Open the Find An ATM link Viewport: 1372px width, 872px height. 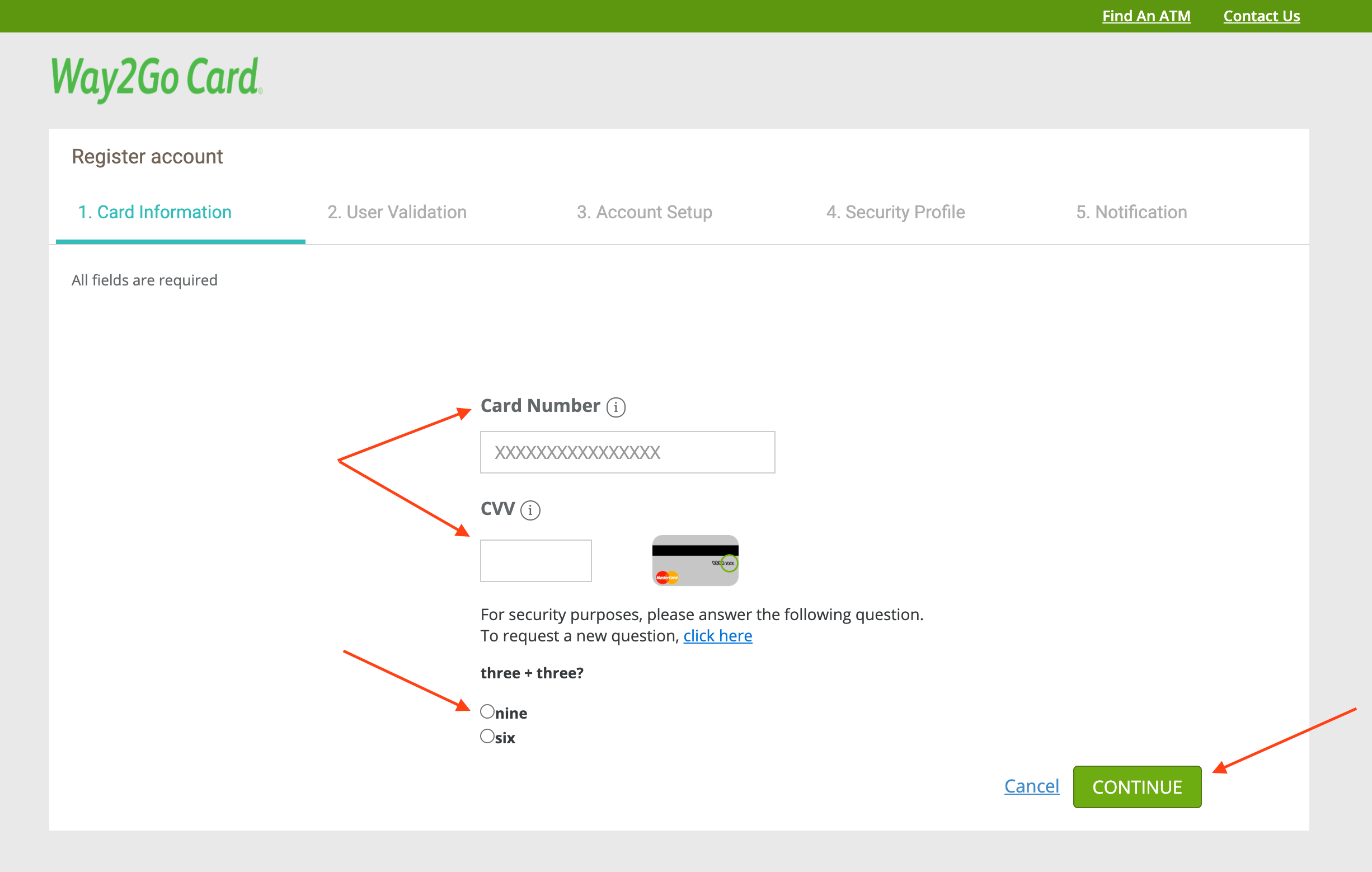(x=1146, y=16)
